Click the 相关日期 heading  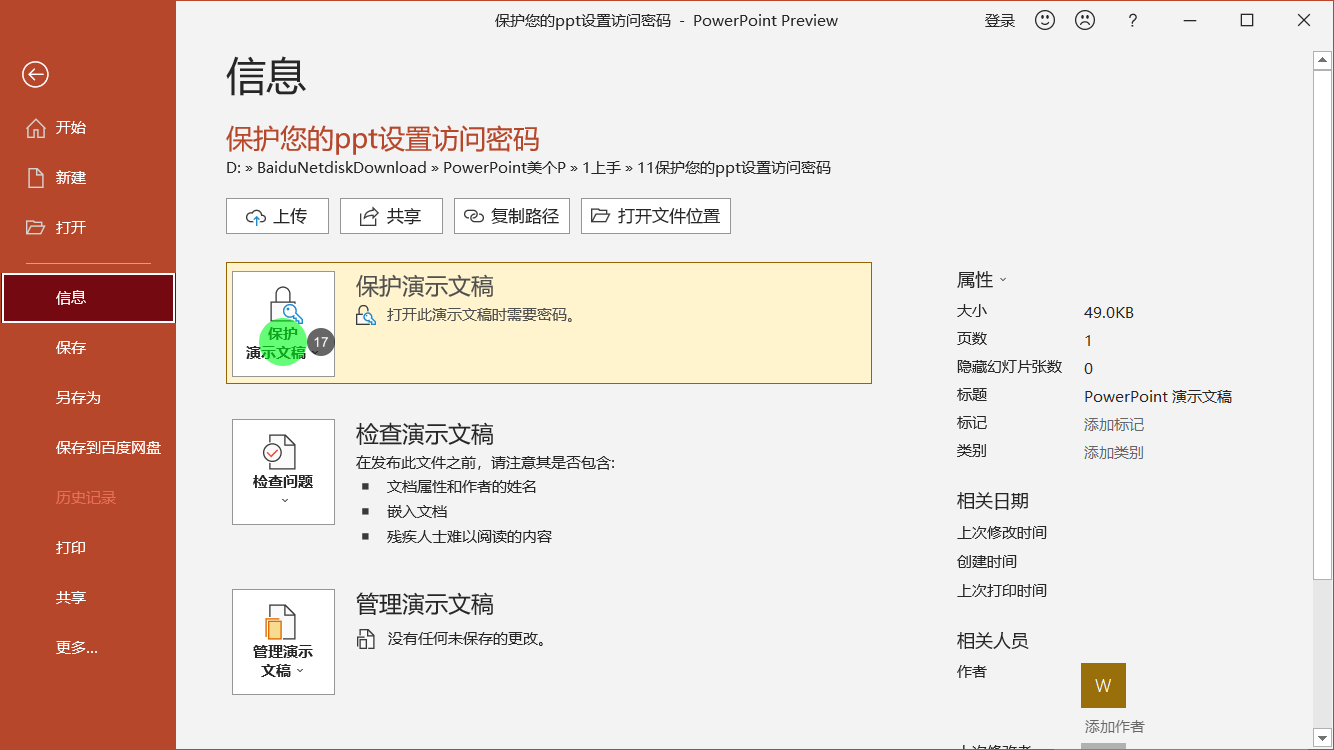(x=993, y=501)
